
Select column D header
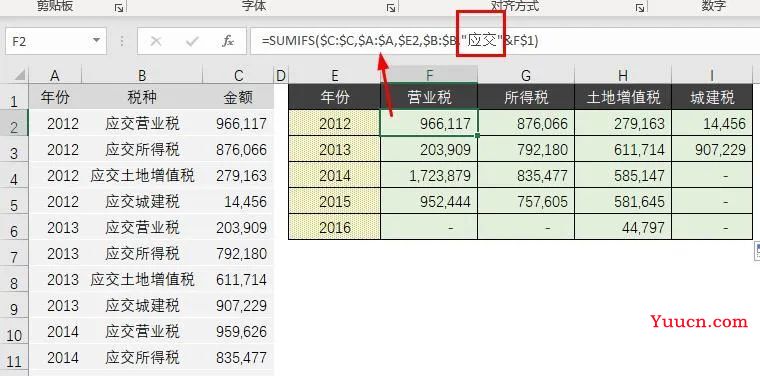[281, 75]
